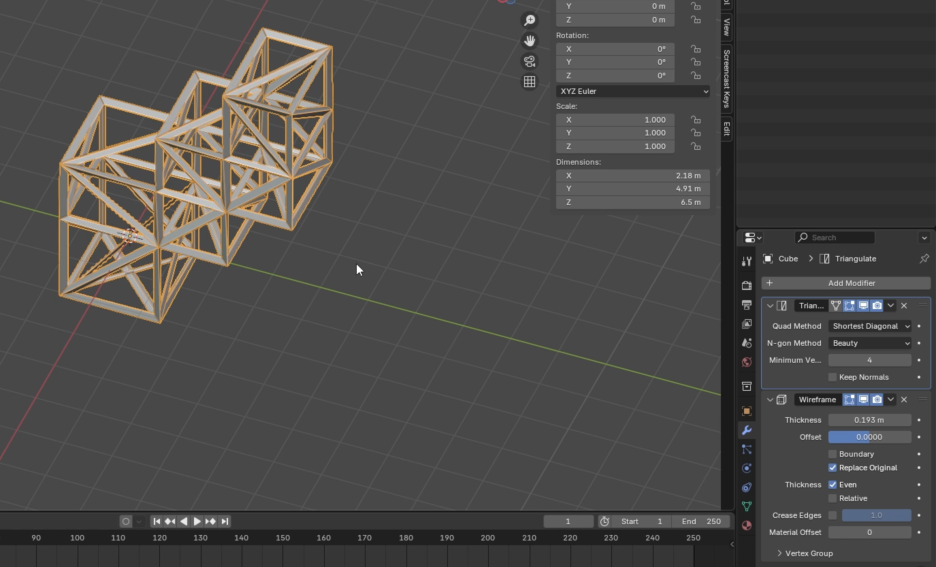Open the View Layer properties tab
Image resolution: width=936 pixels, height=567 pixels.
click(x=747, y=323)
